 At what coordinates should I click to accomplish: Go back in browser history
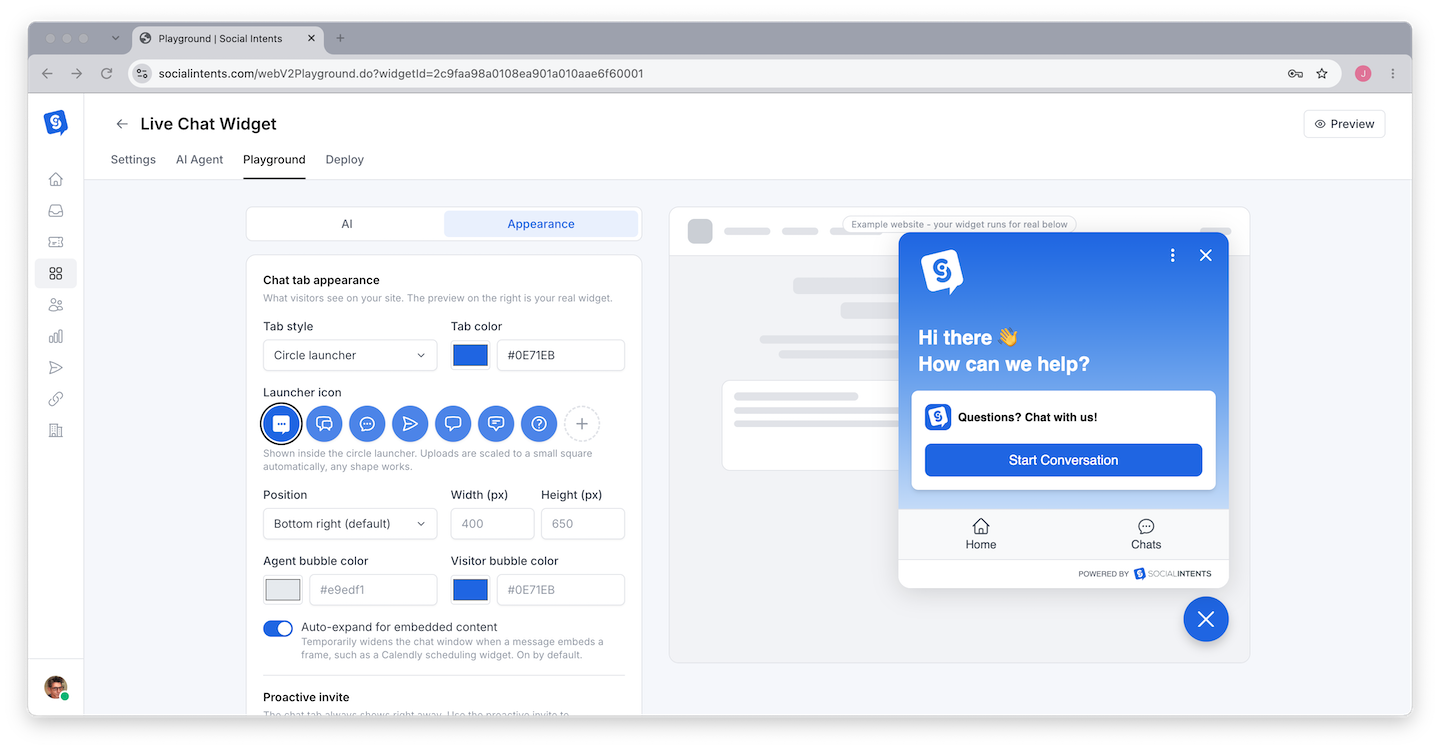point(47,73)
